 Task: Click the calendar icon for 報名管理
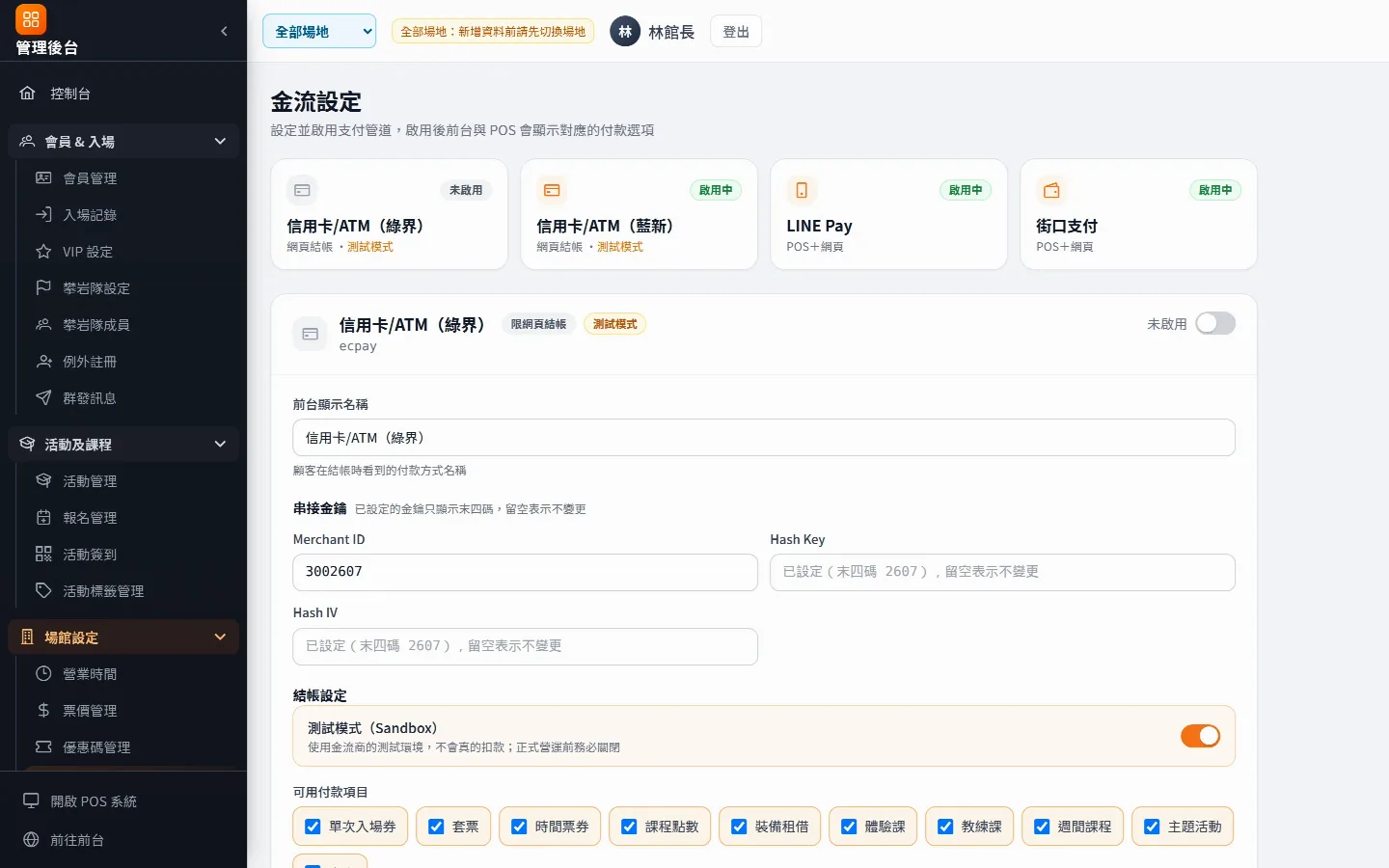coord(43,517)
